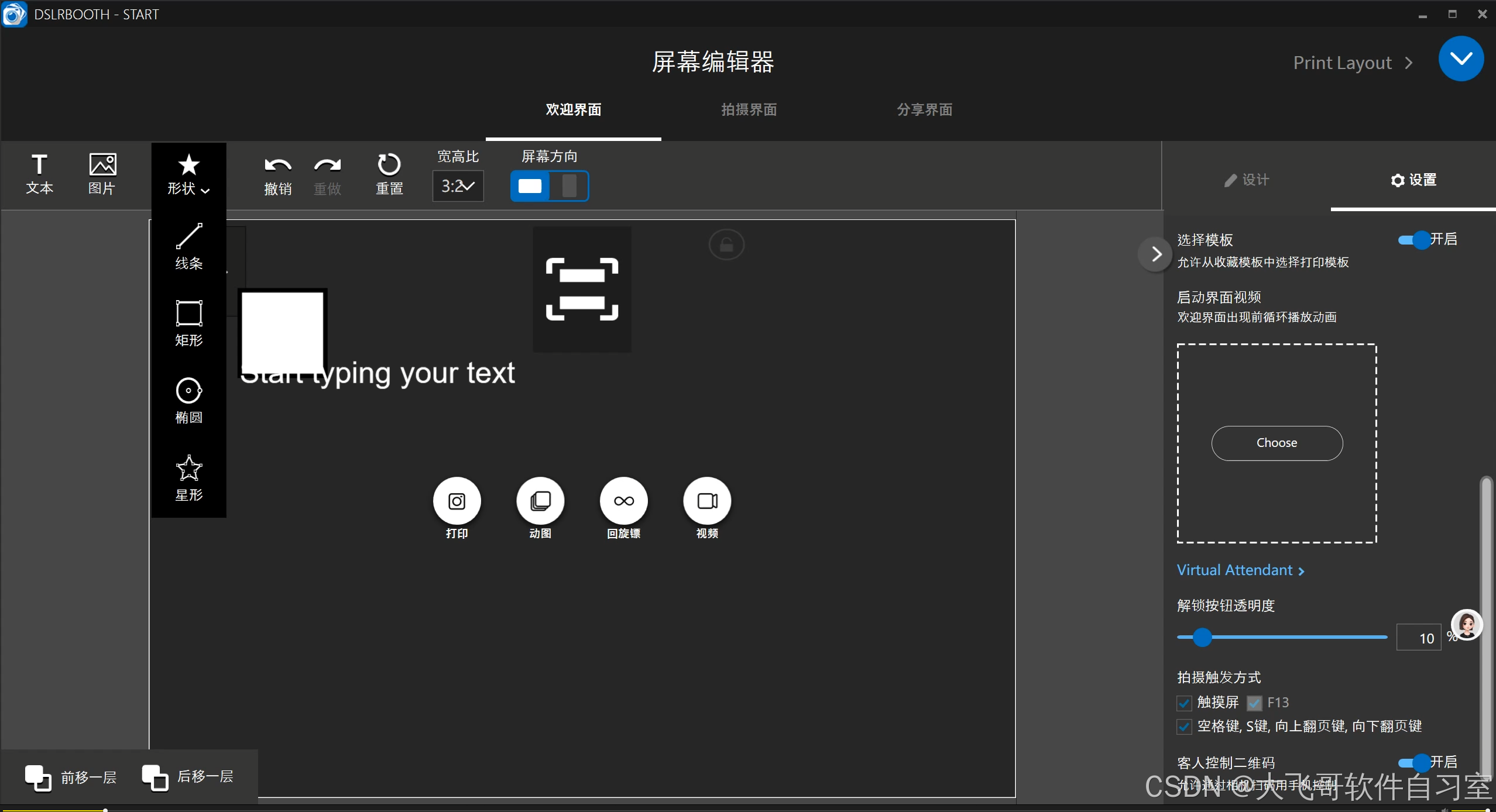The height and width of the screenshot is (812, 1496).
Task: Select the 文本 text tool
Action: [x=39, y=174]
